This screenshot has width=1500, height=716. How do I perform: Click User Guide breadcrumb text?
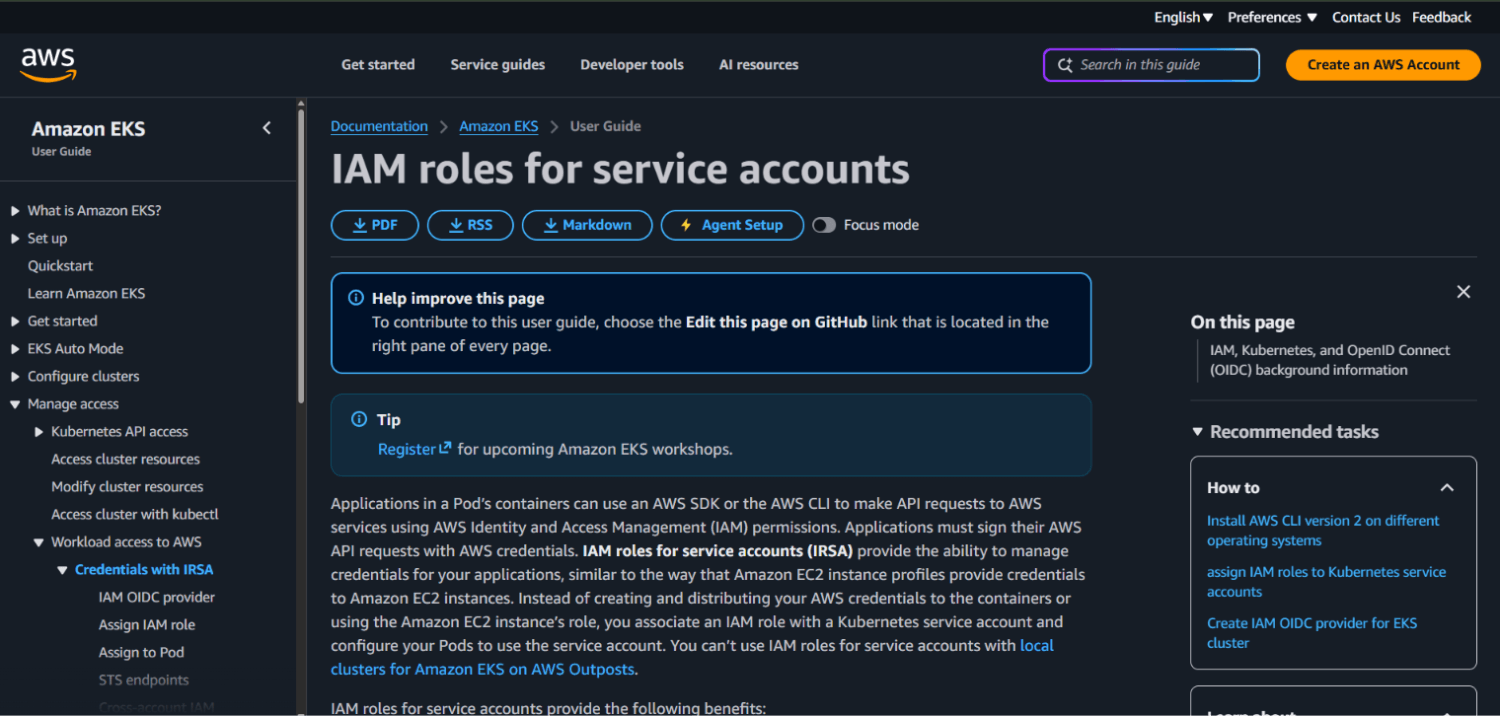point(605,126)
